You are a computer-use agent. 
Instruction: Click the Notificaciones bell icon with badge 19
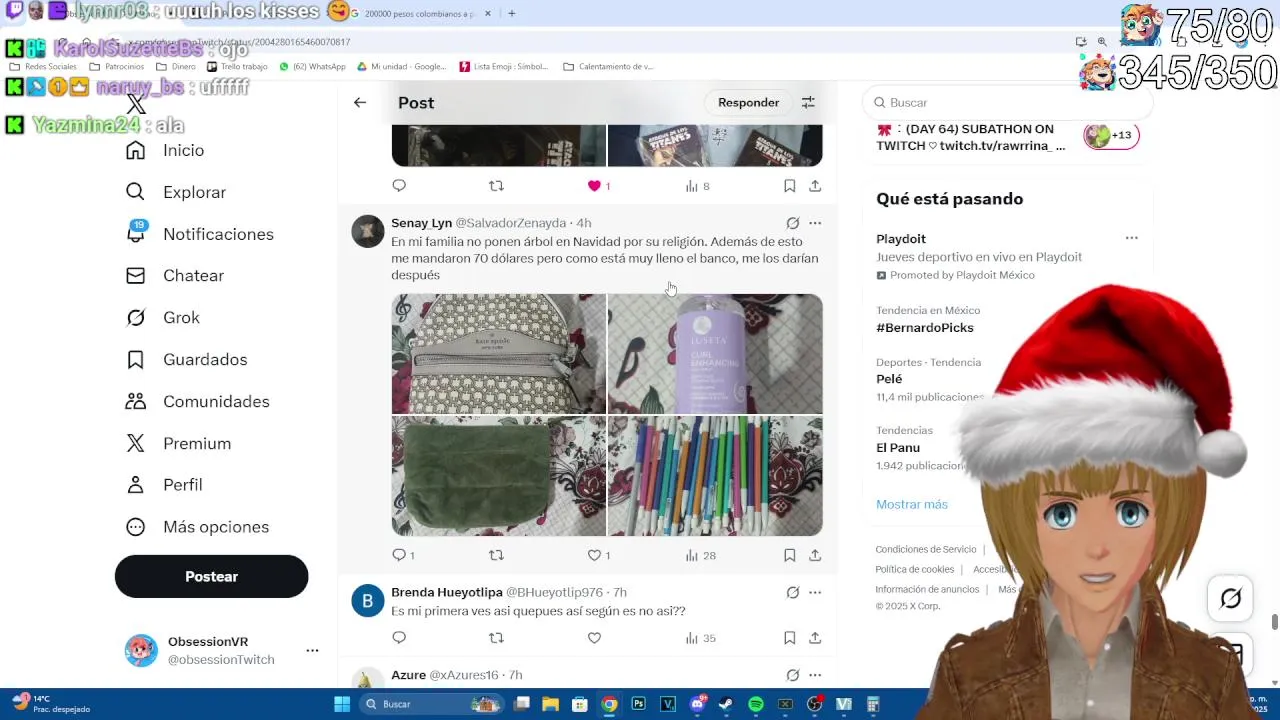tap(136, 232)
